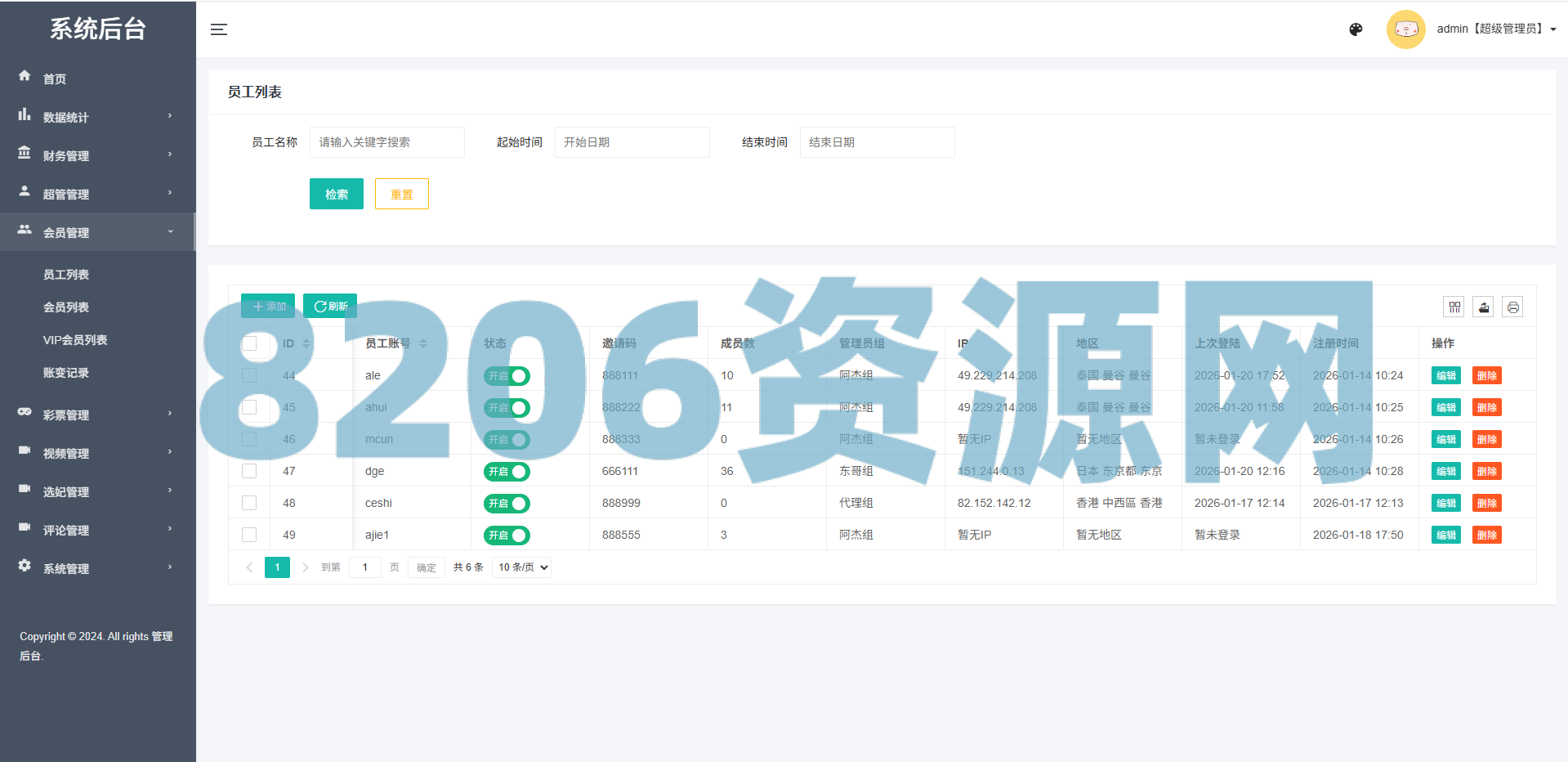Click the person icon for 超管管理

coord(25,191)
